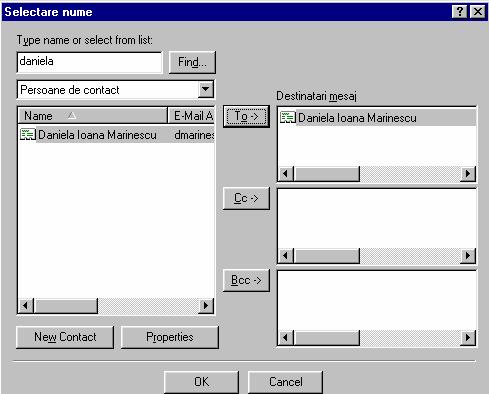Select the Name column header

92,116
